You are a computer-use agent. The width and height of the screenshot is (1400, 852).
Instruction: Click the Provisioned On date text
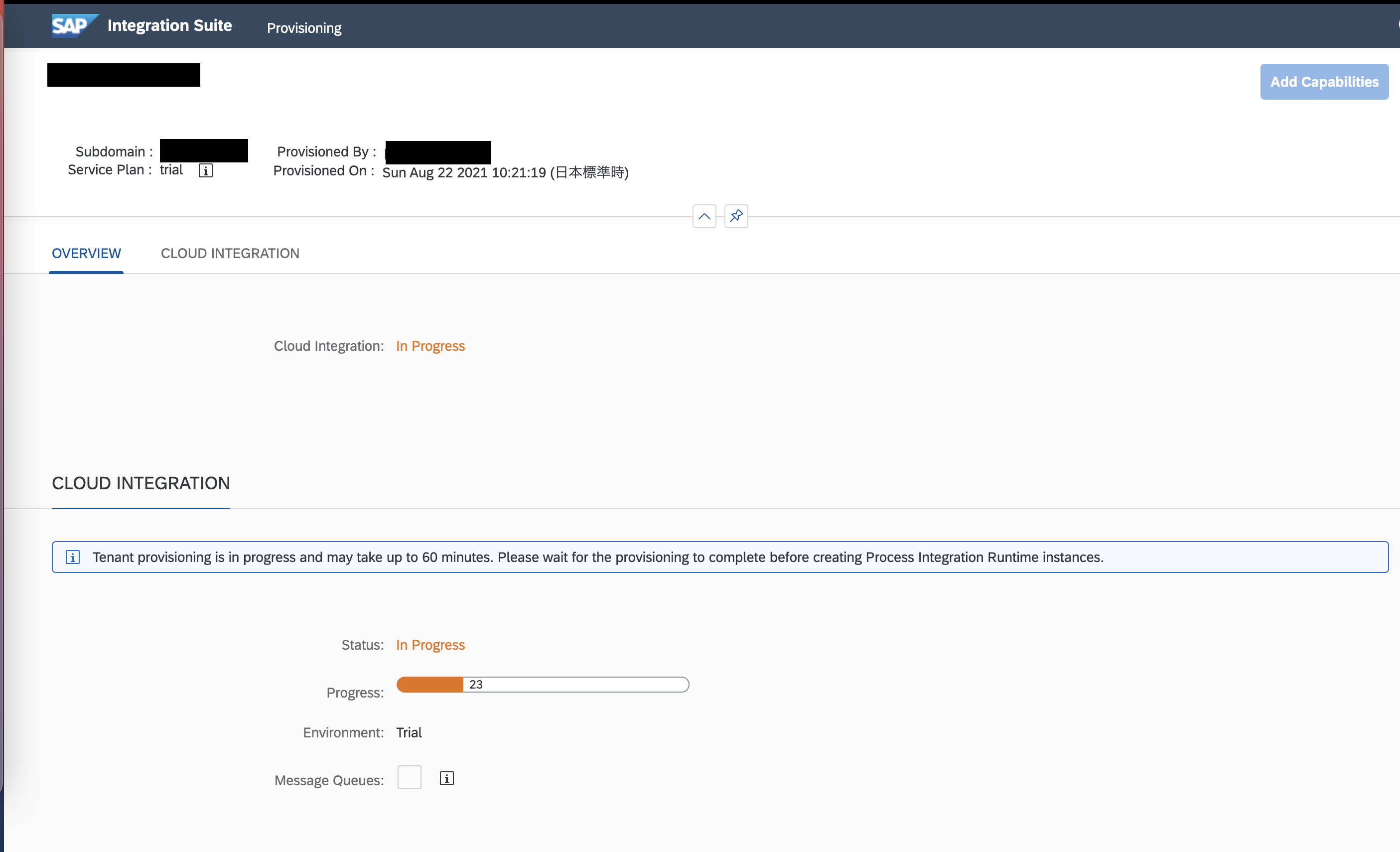[505, 172]
